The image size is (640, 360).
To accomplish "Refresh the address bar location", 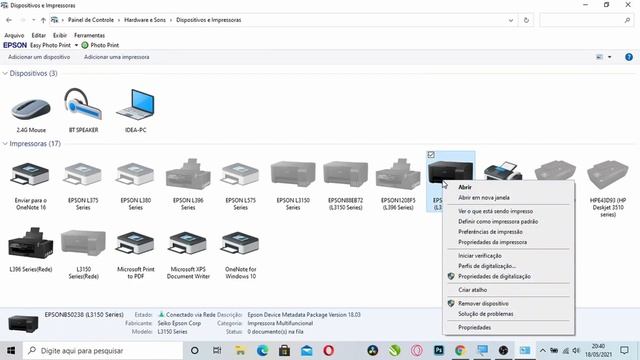I will coord(526,20).
